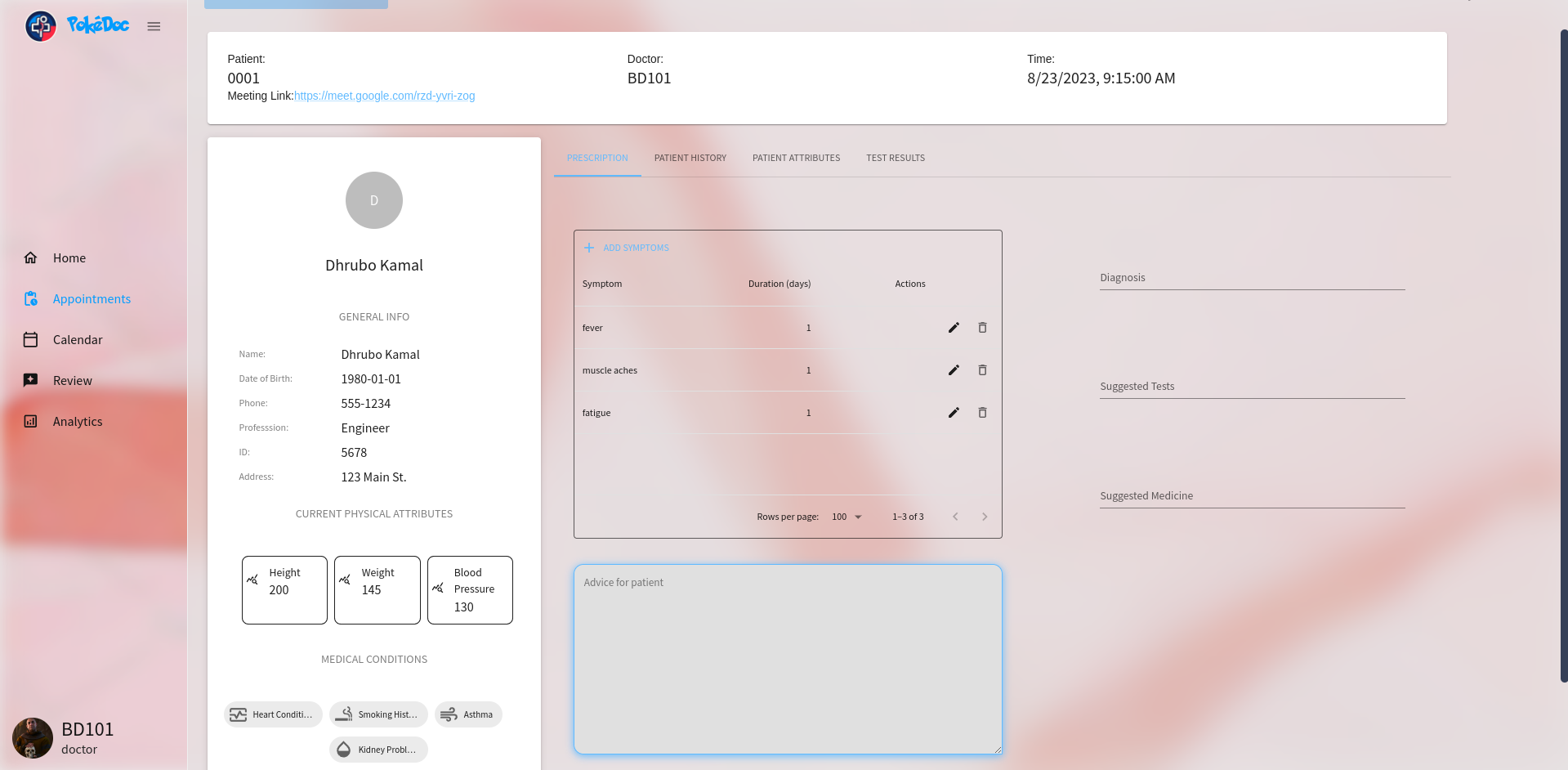
Task: Open the Patient Attributes tab
Action: click(x=797, y=158)
